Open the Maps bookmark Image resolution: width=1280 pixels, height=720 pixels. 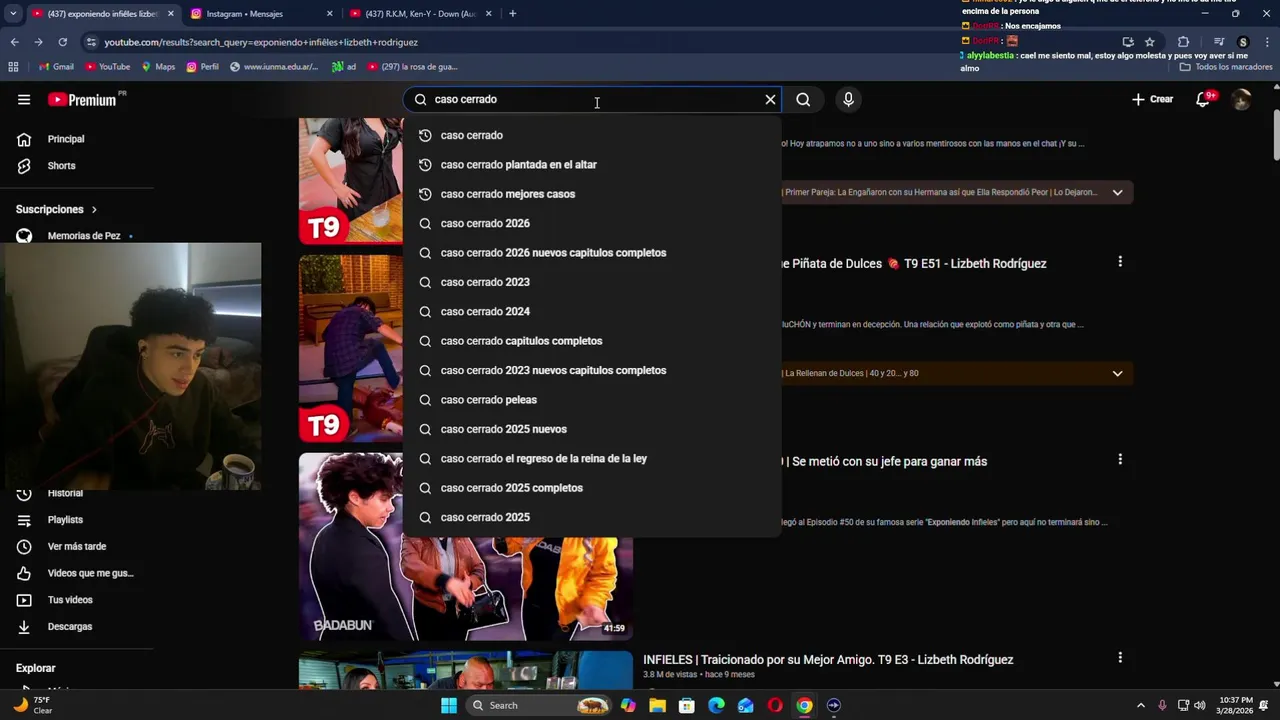tap(158, 67)
